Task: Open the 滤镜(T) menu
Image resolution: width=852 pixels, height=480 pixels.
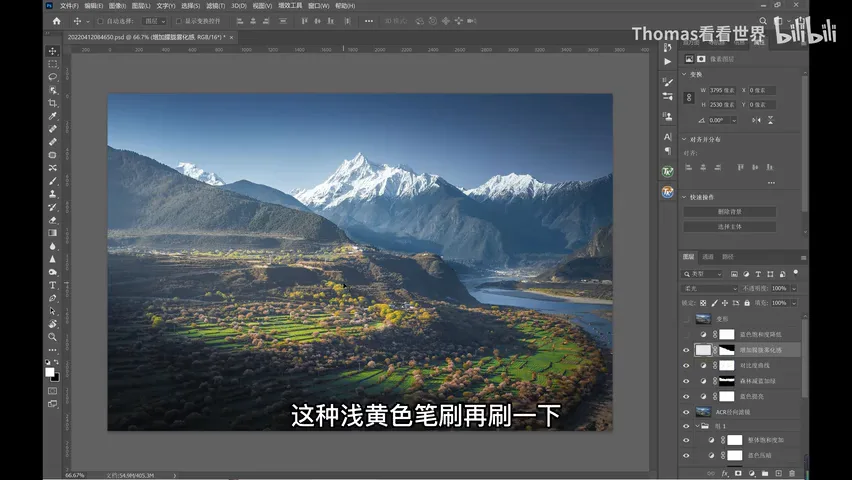Action: click(215, 5)
